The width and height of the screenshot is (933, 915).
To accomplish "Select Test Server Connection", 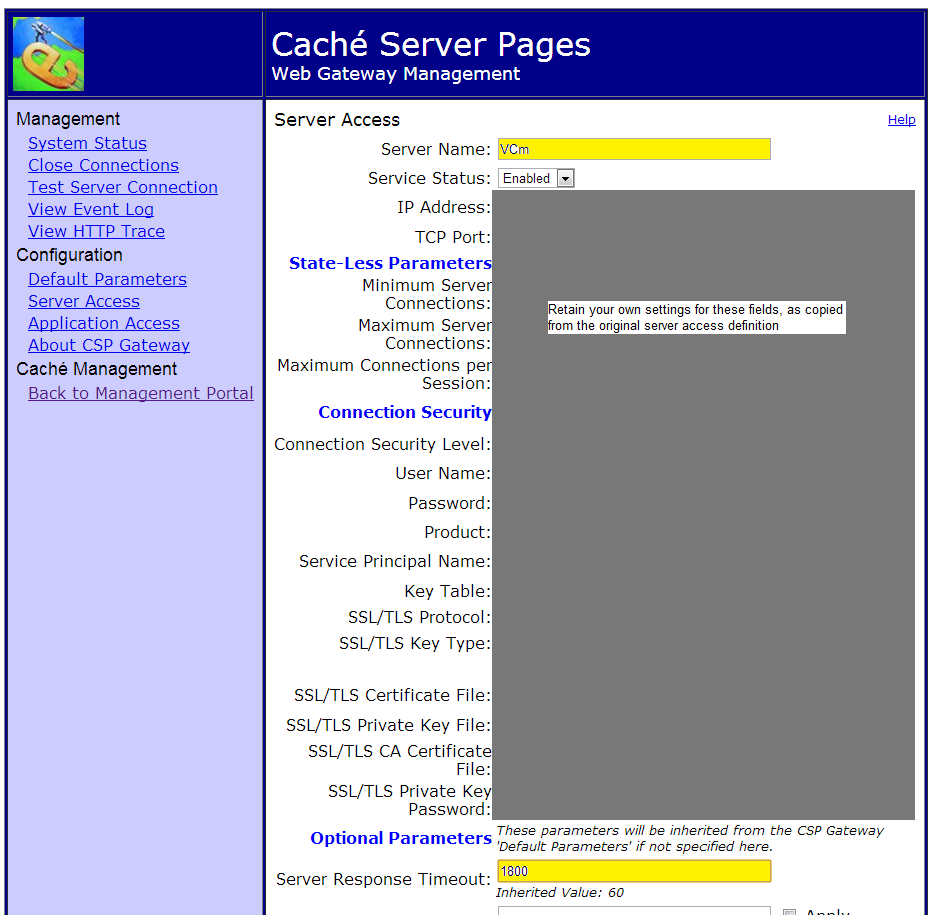I will (122, 187).
